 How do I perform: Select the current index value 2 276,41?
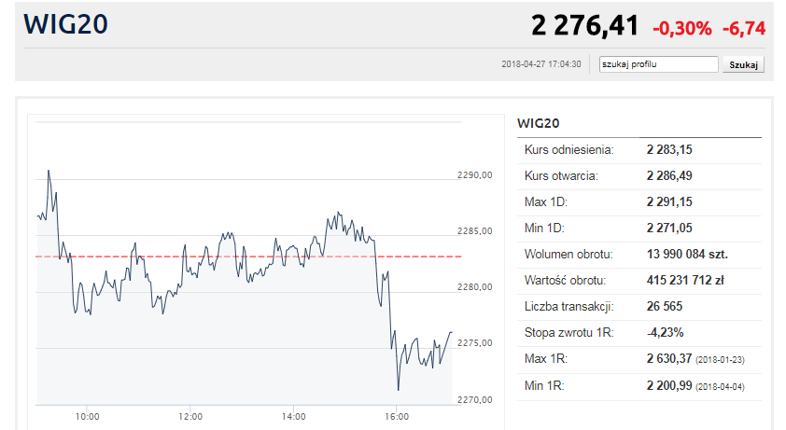[x=585, y=25]
